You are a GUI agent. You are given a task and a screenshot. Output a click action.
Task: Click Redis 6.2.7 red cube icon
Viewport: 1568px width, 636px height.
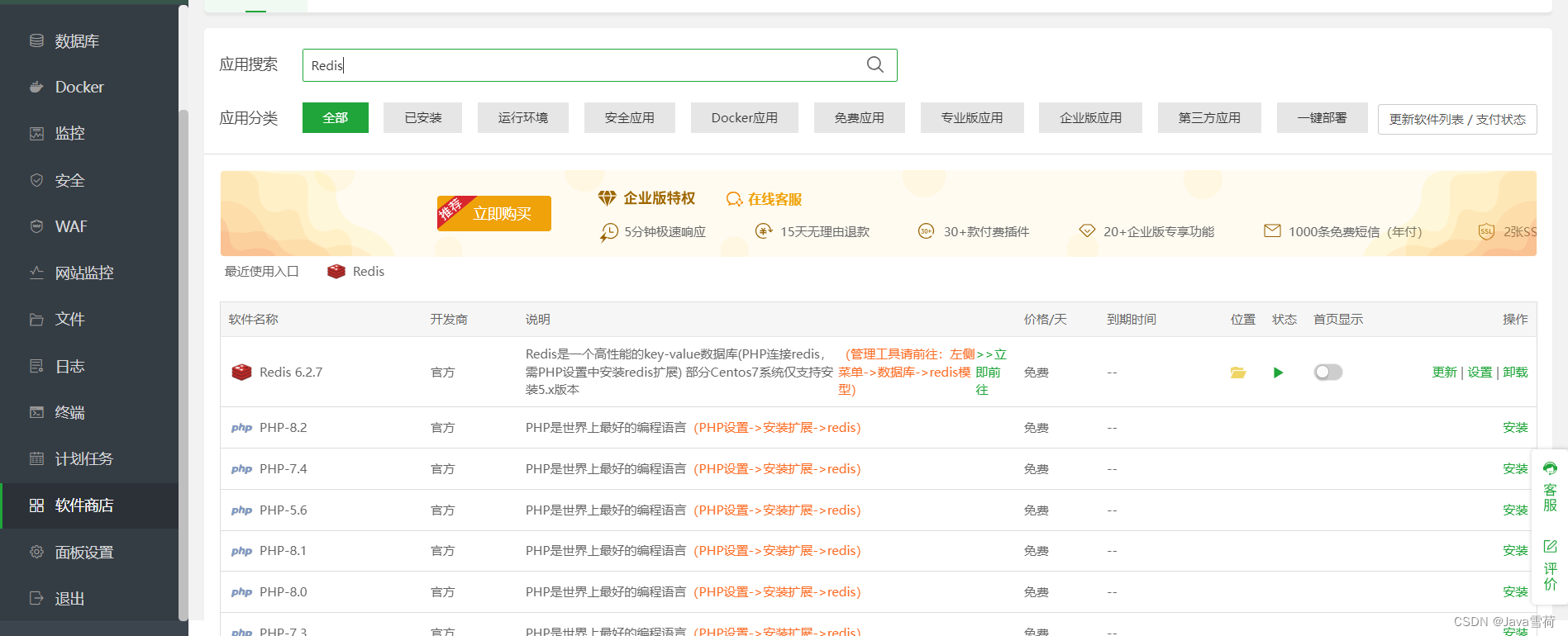(x=241, y=372)
